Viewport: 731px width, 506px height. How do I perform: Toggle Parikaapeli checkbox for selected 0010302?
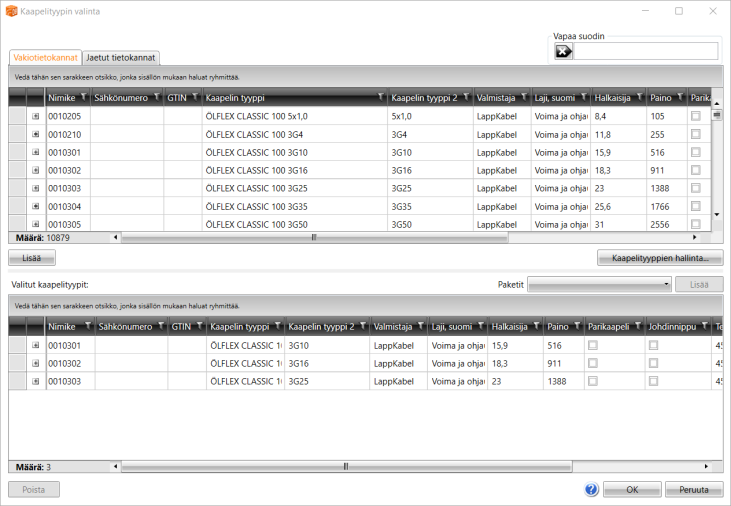(593, 363)
